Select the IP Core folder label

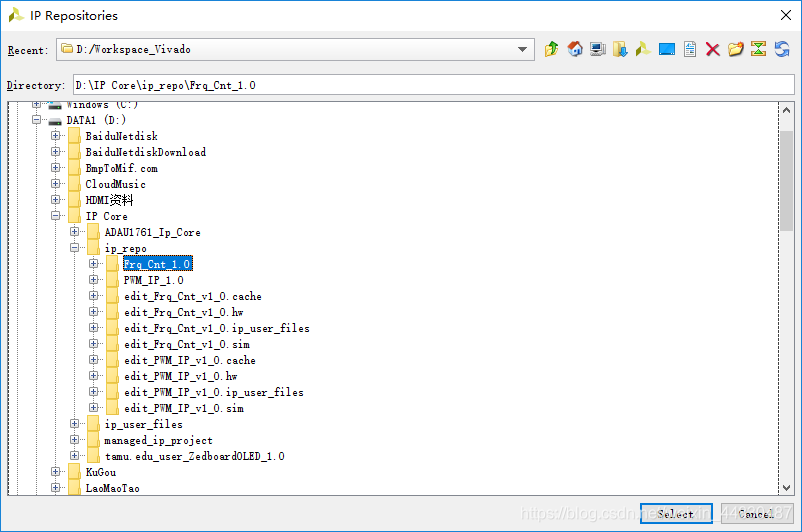(x=106, y=216)
